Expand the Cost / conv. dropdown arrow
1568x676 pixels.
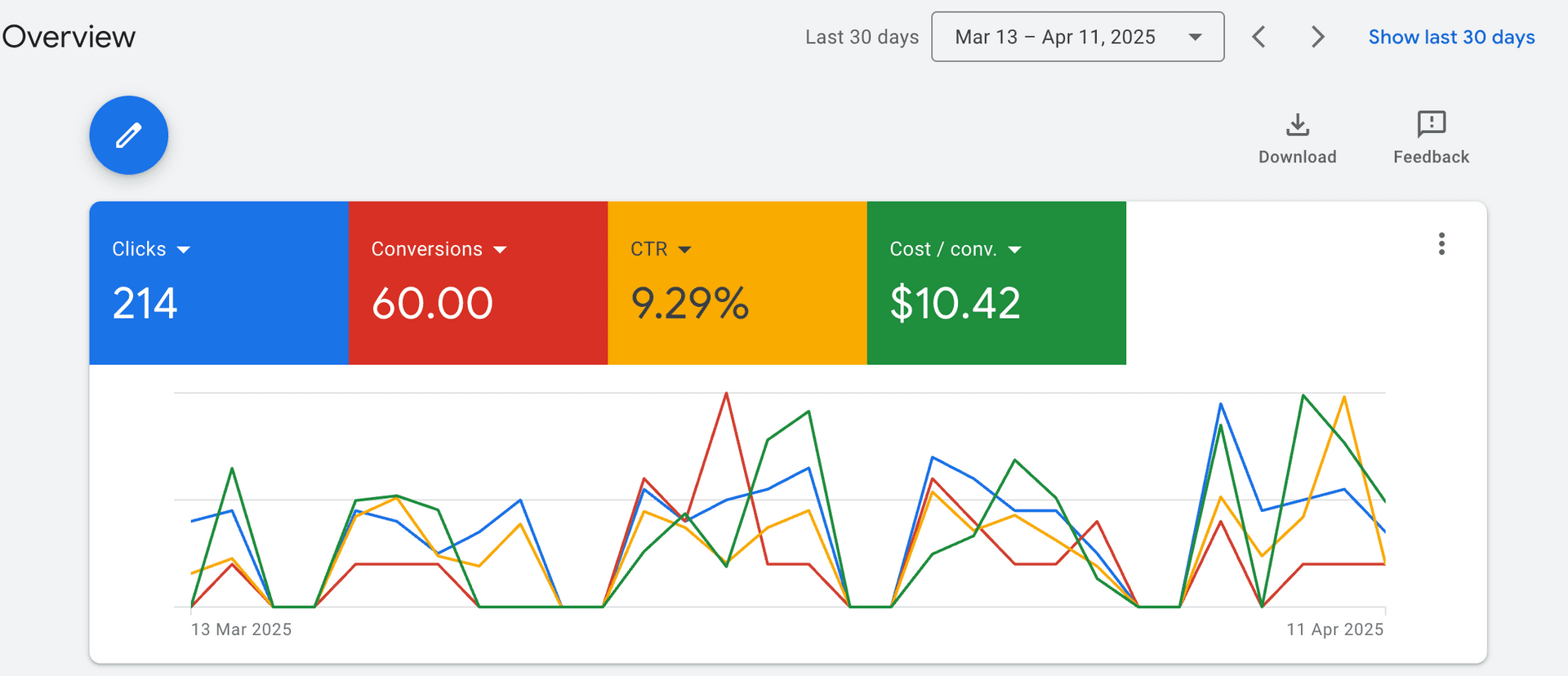(1015, 250)
